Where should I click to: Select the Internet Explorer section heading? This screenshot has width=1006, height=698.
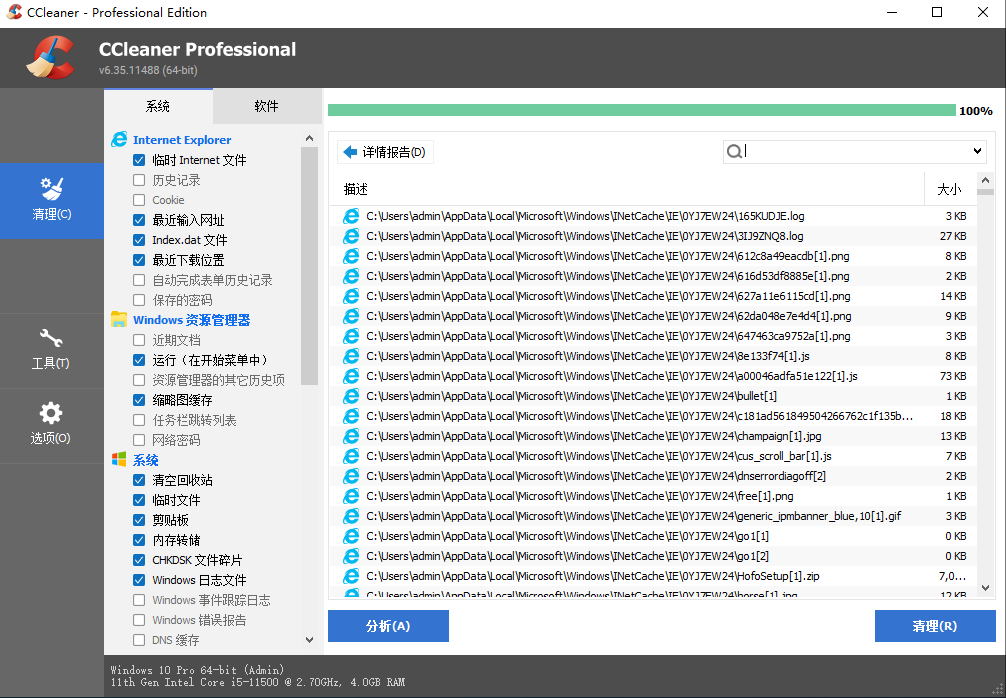point(182,140)
